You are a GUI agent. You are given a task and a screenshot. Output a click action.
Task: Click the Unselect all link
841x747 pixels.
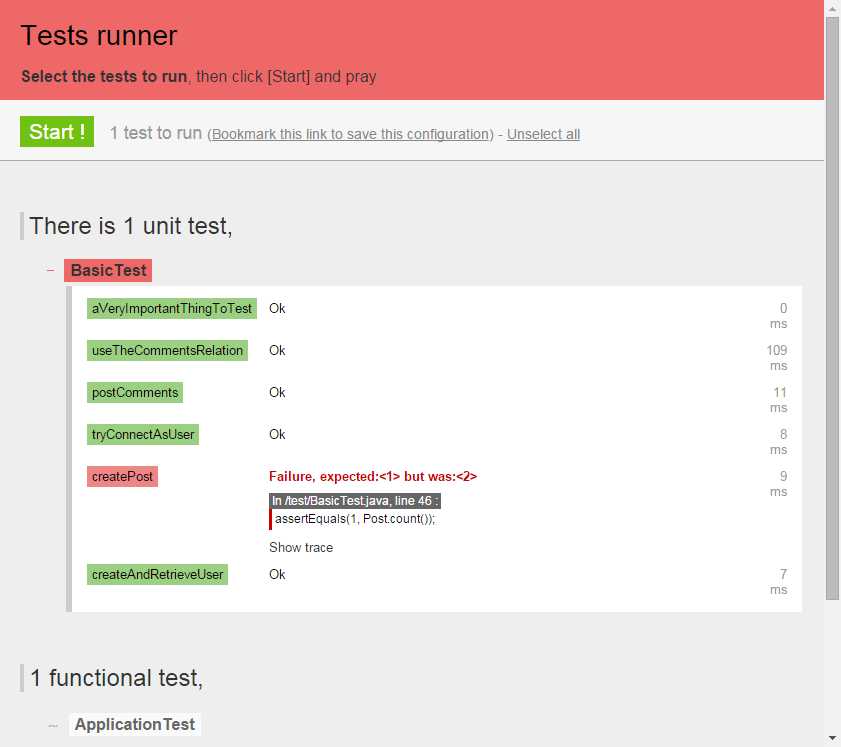click(543, 134)
